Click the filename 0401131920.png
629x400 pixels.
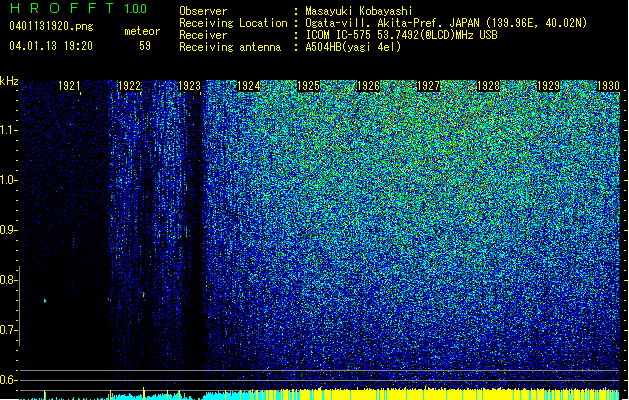click(x=51, y=26)
